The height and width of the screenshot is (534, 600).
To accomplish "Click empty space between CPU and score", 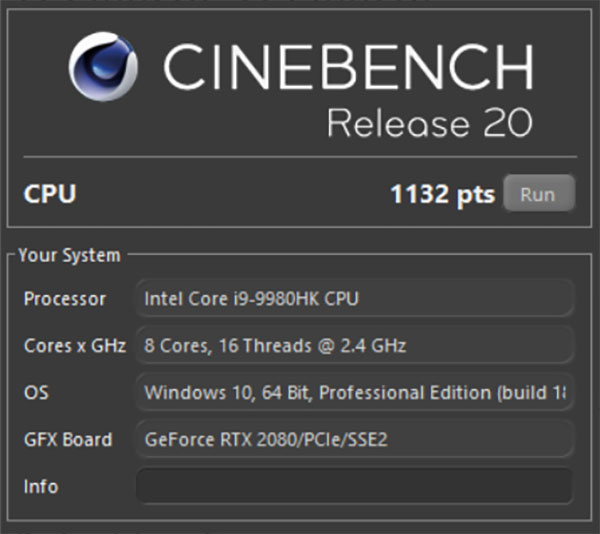I will [x=230, y=193].
